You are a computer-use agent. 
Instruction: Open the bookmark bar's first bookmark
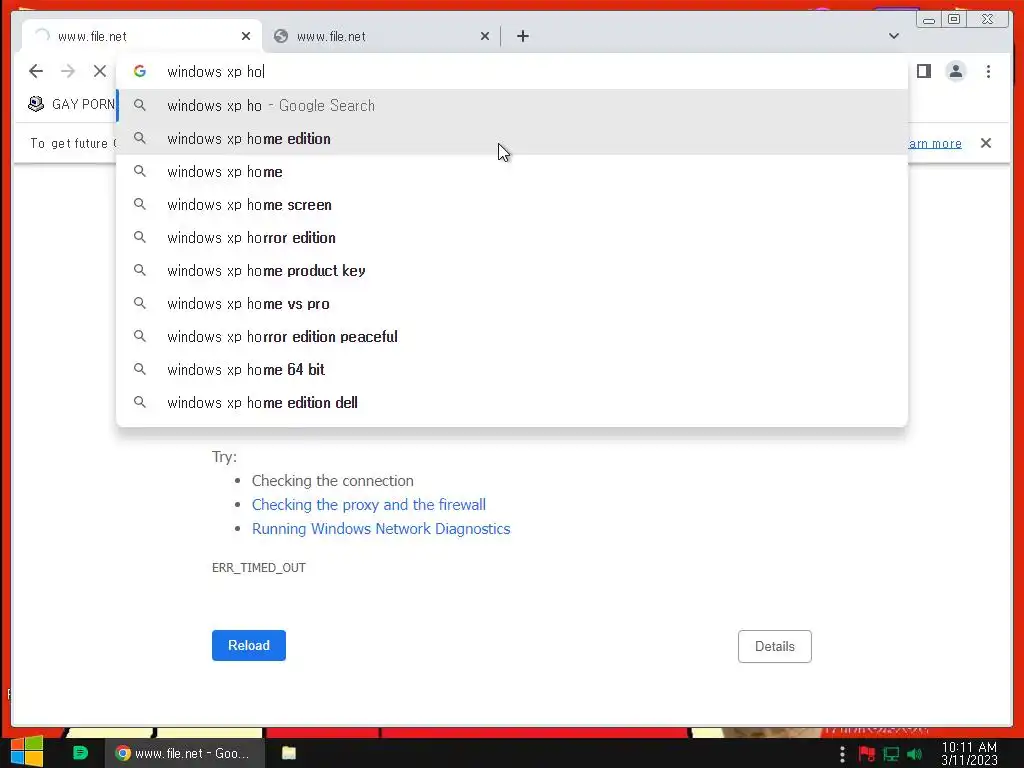click(71, 104)
